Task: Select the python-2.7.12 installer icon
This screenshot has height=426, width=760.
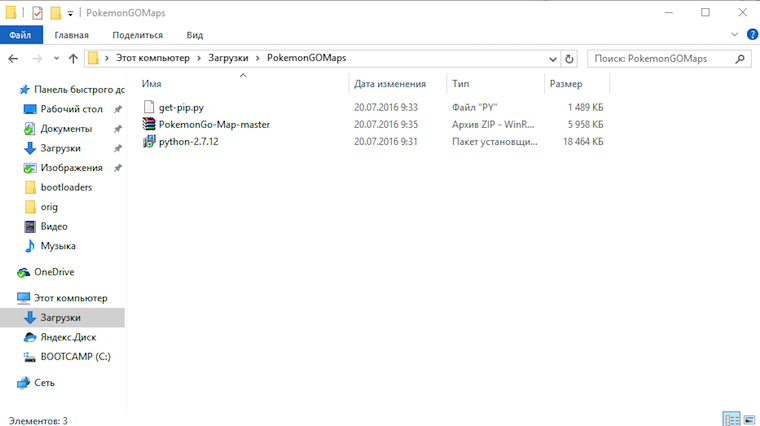Action: click(x=149, y=142)
